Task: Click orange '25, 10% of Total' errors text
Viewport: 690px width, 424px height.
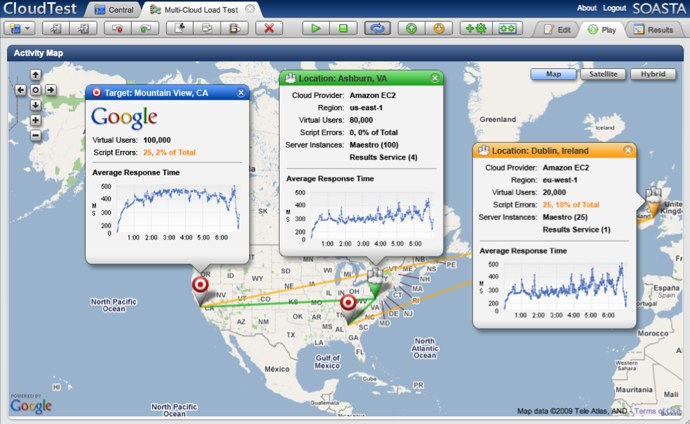Action: tap(571, 205)
